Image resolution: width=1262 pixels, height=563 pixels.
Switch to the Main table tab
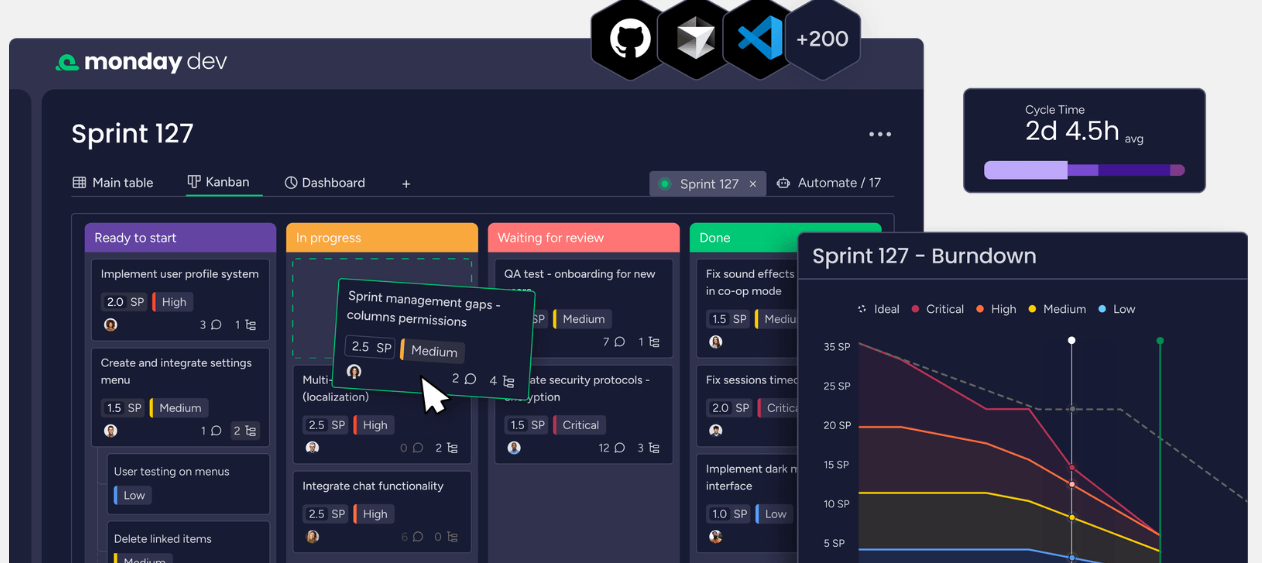coord(113,183)
